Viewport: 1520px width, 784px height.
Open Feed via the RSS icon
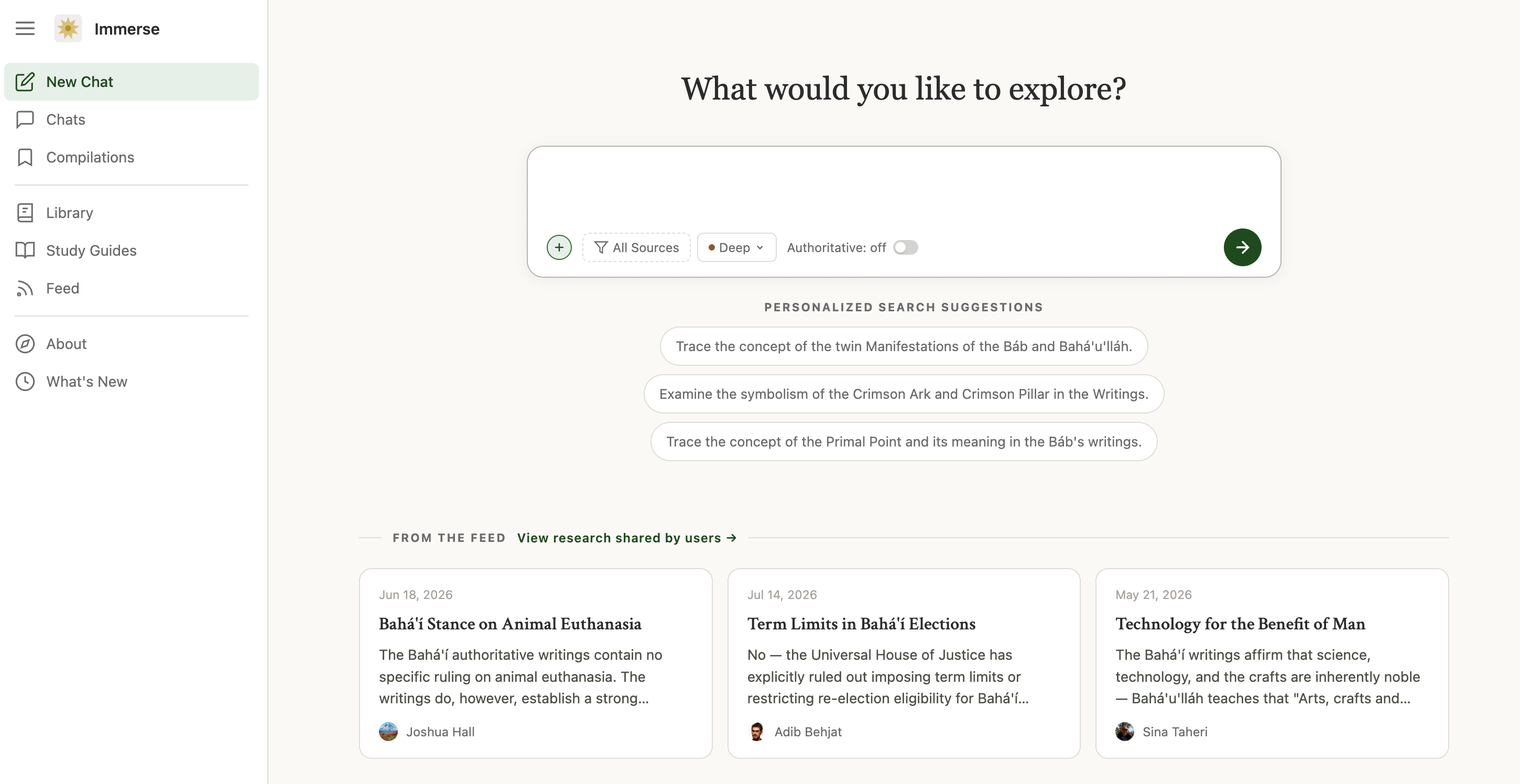[x=25, y=288]
